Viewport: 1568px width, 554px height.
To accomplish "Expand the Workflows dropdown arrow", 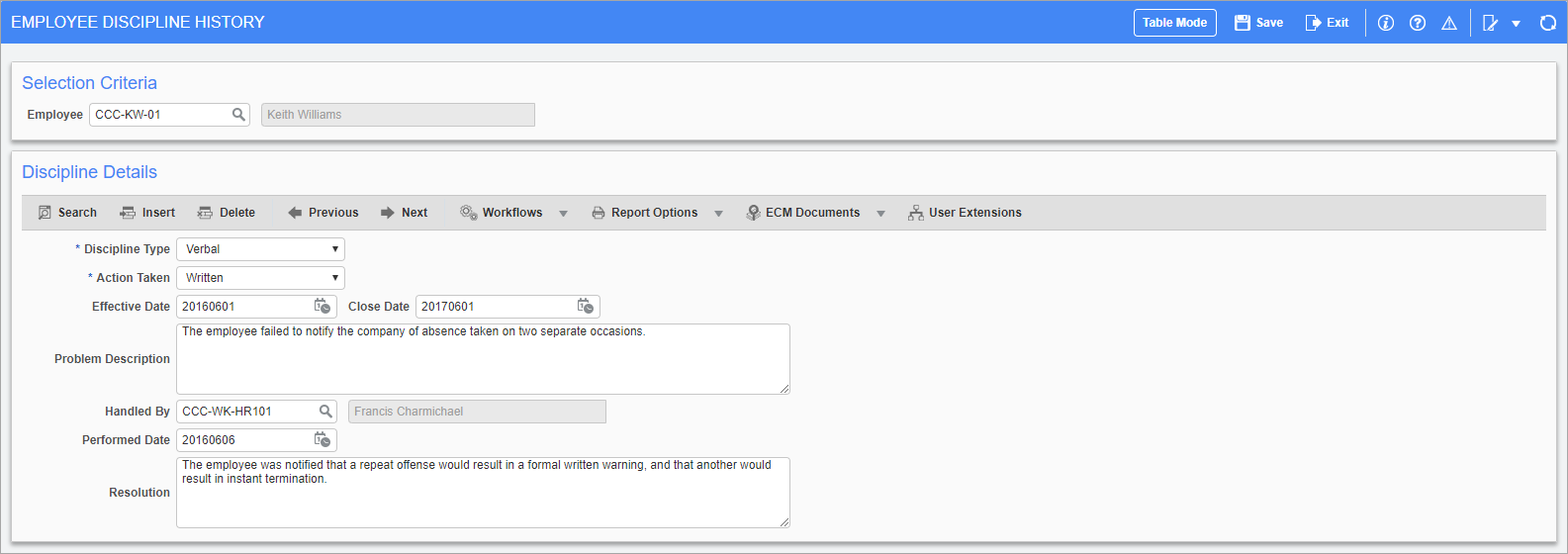I will [x=563, y=214].
